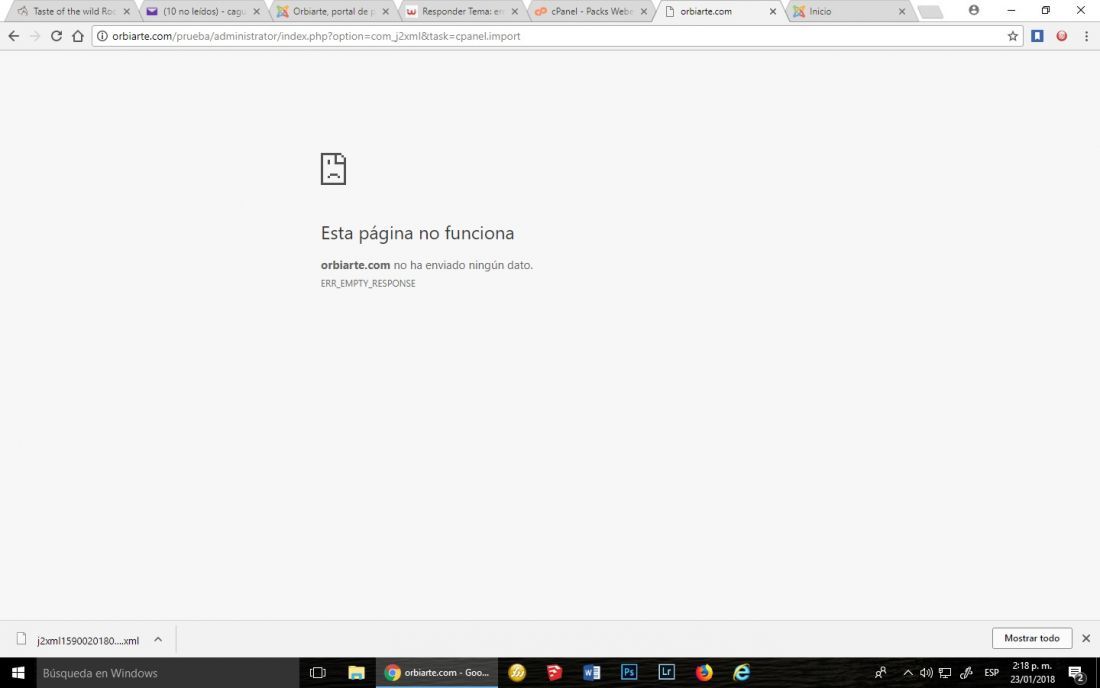
Task: Open the pen workspace tray icon
Action: click(x=966, y=673)
